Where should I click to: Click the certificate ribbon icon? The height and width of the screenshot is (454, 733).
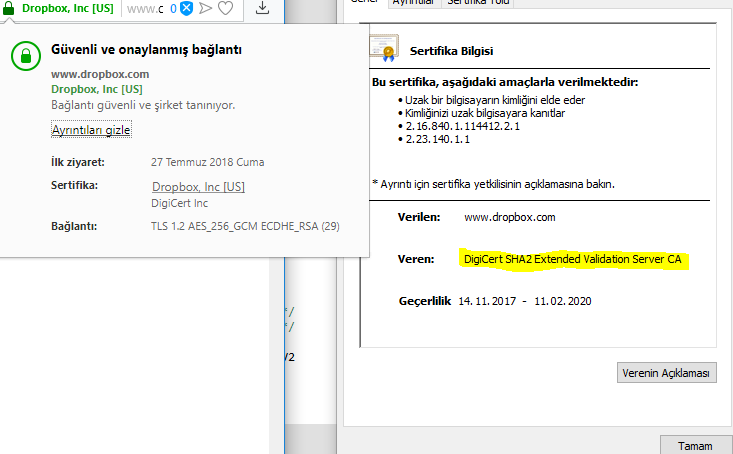click(384, 48)
